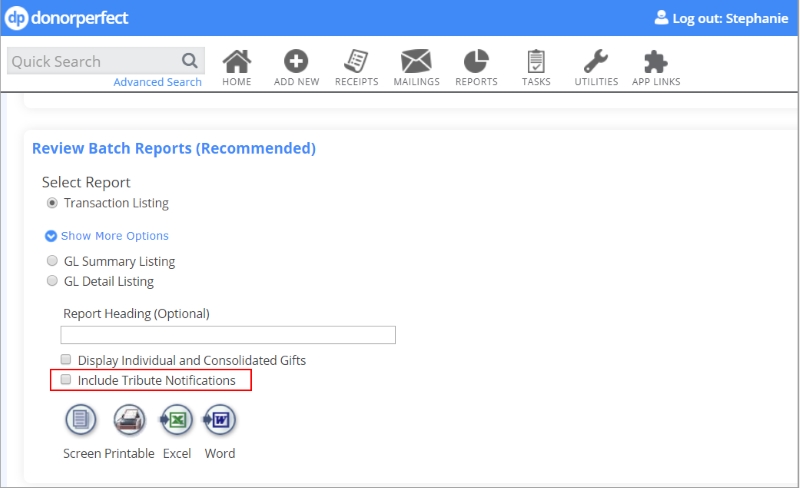Click Log out: Stephanie link

[x=730, y=18]
